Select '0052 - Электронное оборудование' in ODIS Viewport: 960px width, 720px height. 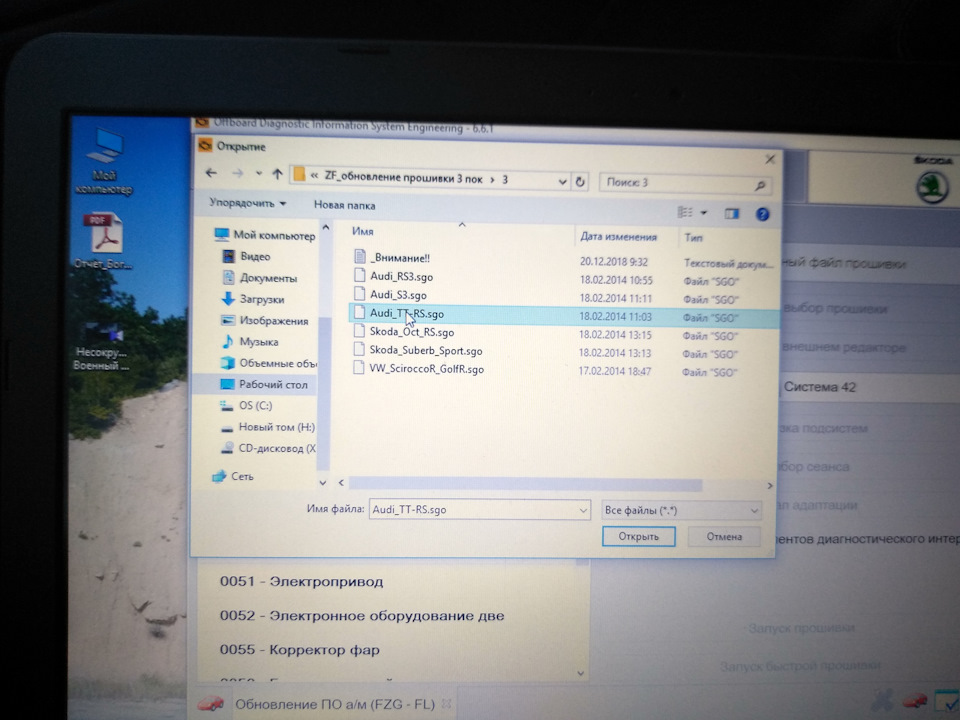(362, 616)
